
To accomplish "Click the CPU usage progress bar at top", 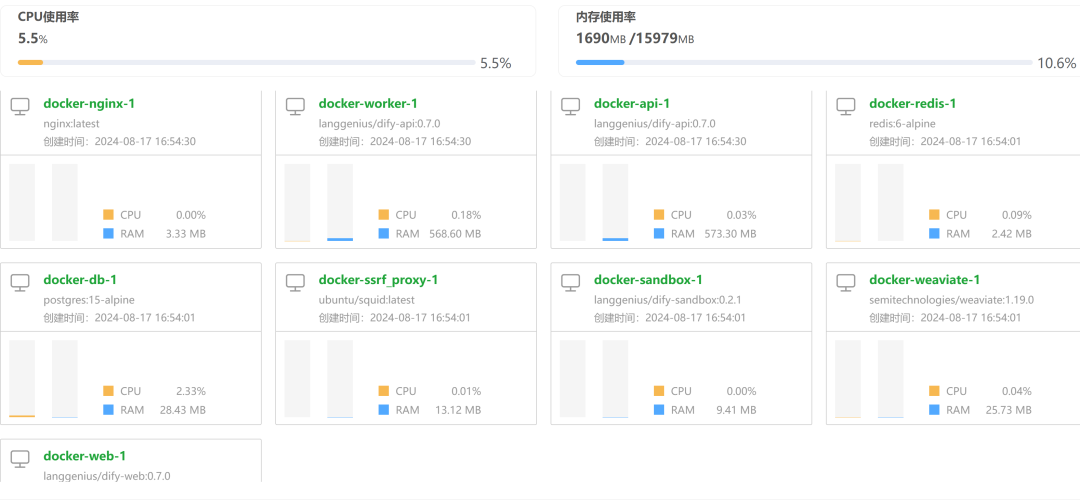I will pyautogui.click(x=247, y=63).
